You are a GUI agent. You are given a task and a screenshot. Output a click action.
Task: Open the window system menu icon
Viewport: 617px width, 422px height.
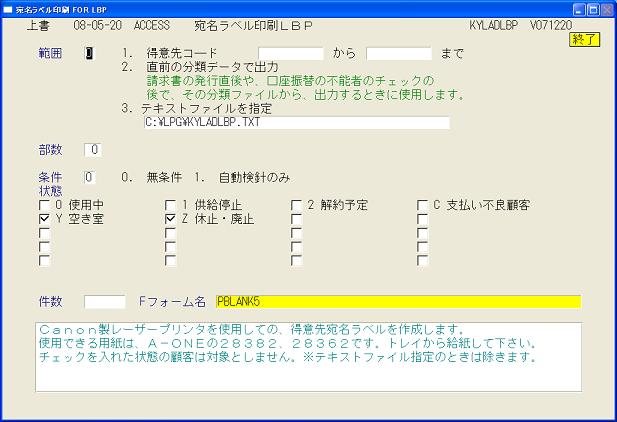10,9
